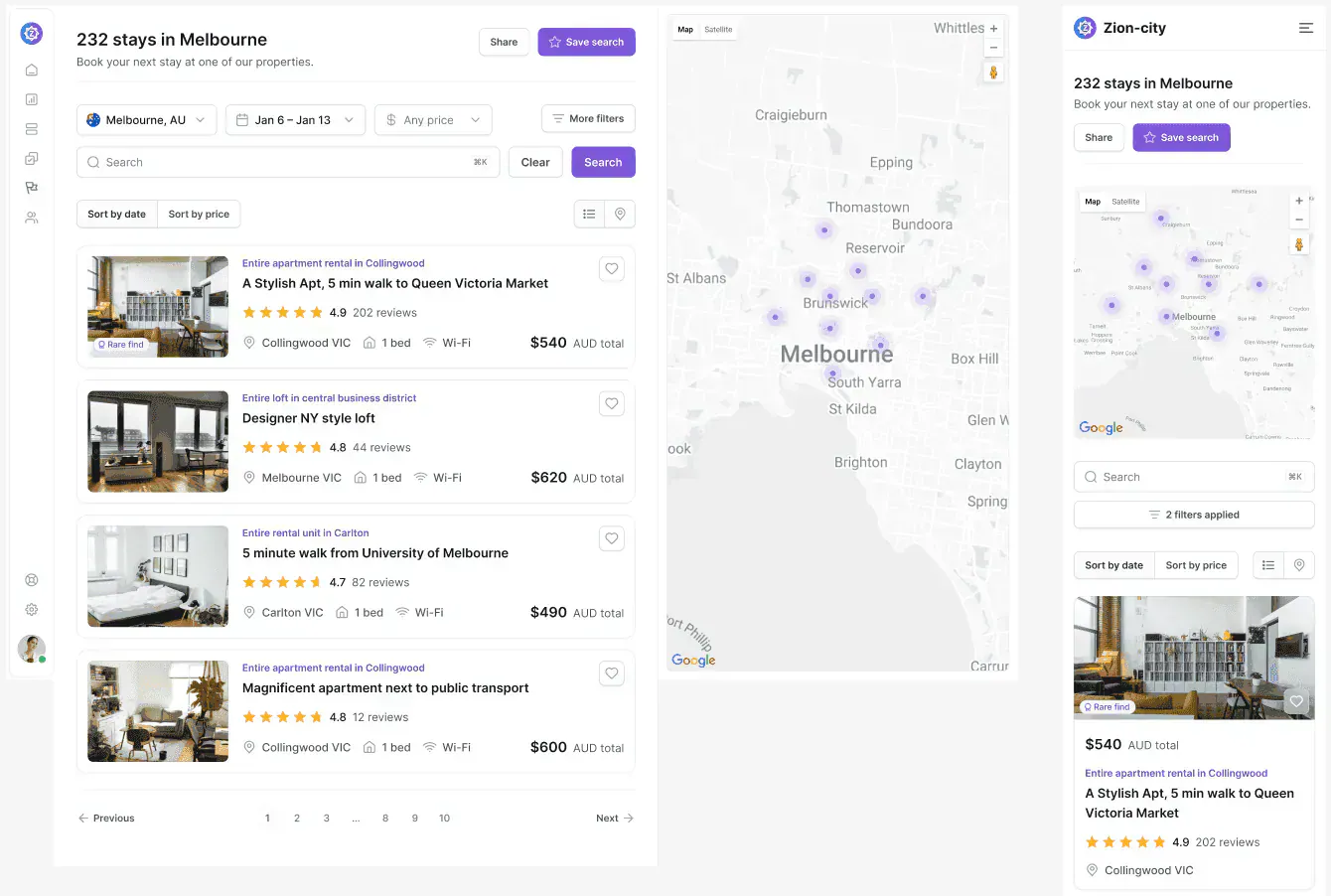The image size is (1331, 896).
Task: Click Street View pegman on large map
Action: [993, 72]
